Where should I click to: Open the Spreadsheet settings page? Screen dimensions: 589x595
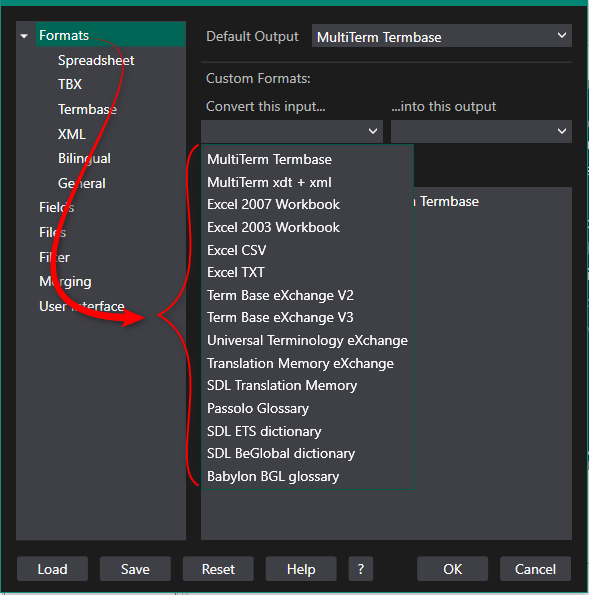[96, 60]
